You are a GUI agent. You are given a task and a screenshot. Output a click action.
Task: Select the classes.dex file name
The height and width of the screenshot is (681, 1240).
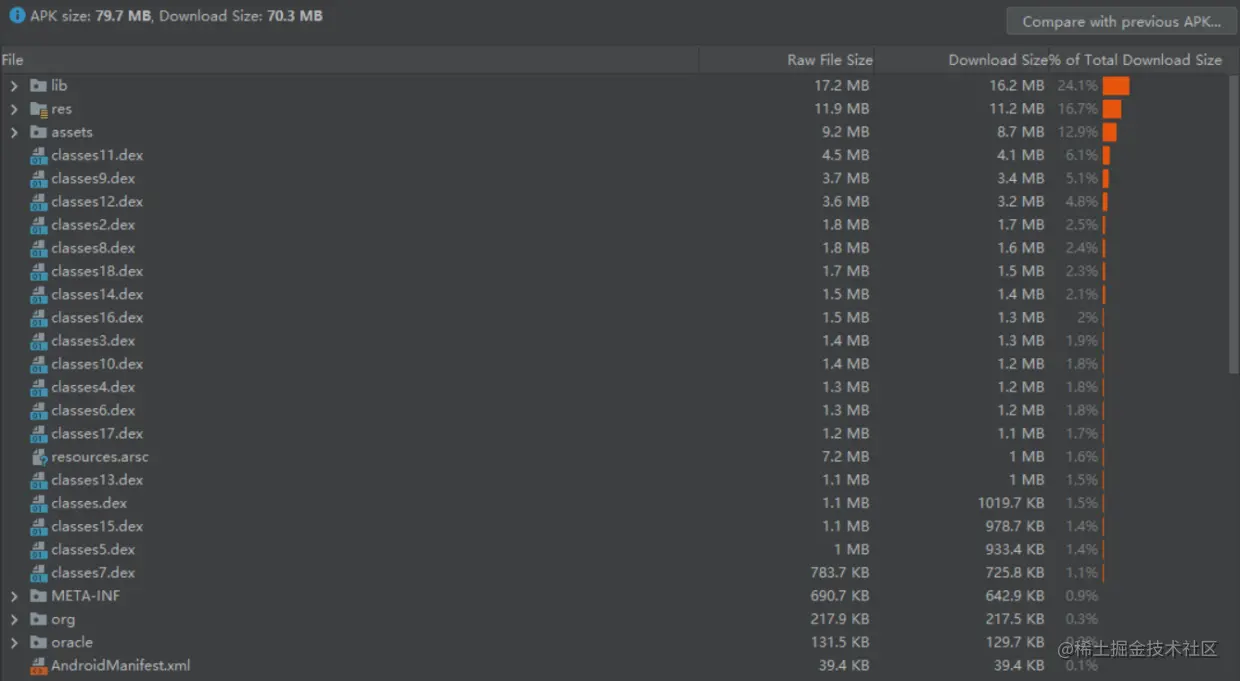[x=89, y=503]
